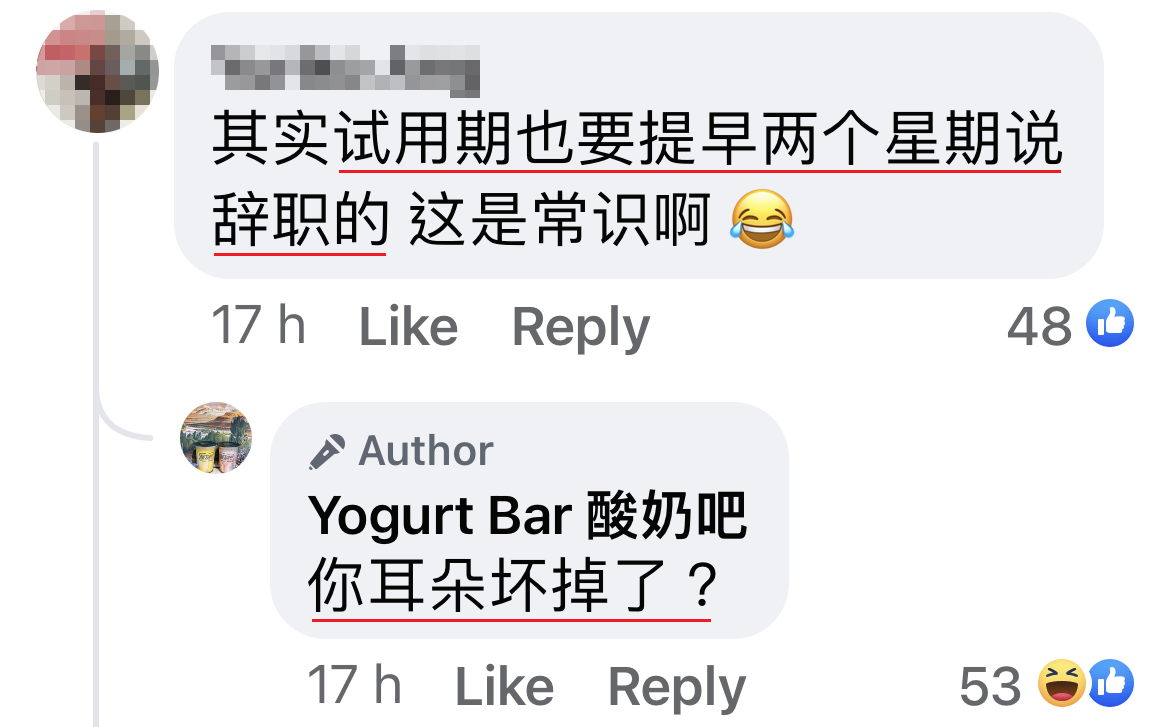Click the Author label text
Image resolution: width=1170 pixels, height=727 pixels.
pyautogui.click(x=426, y=451)
